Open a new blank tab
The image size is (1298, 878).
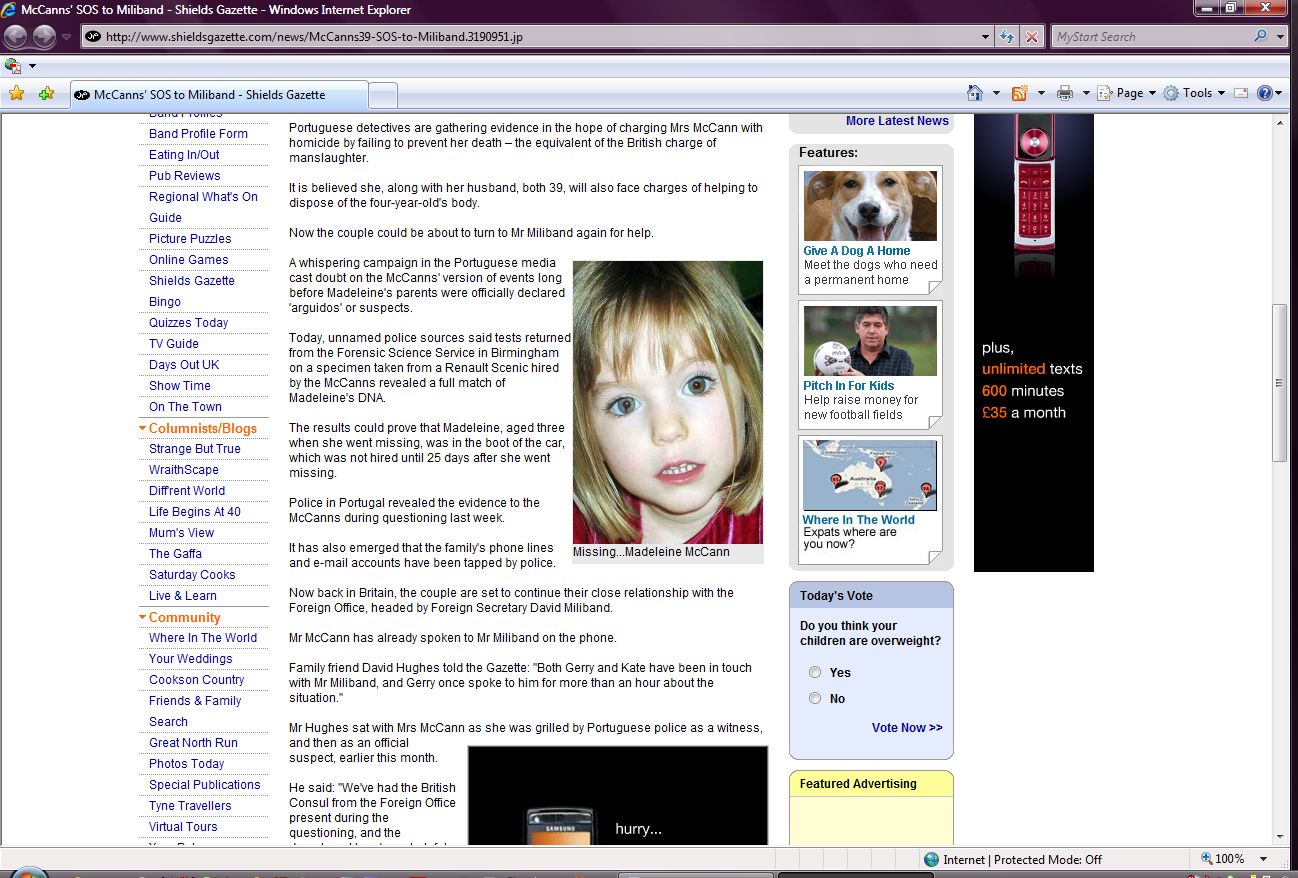pyautogui.click(x=383, y=95)
